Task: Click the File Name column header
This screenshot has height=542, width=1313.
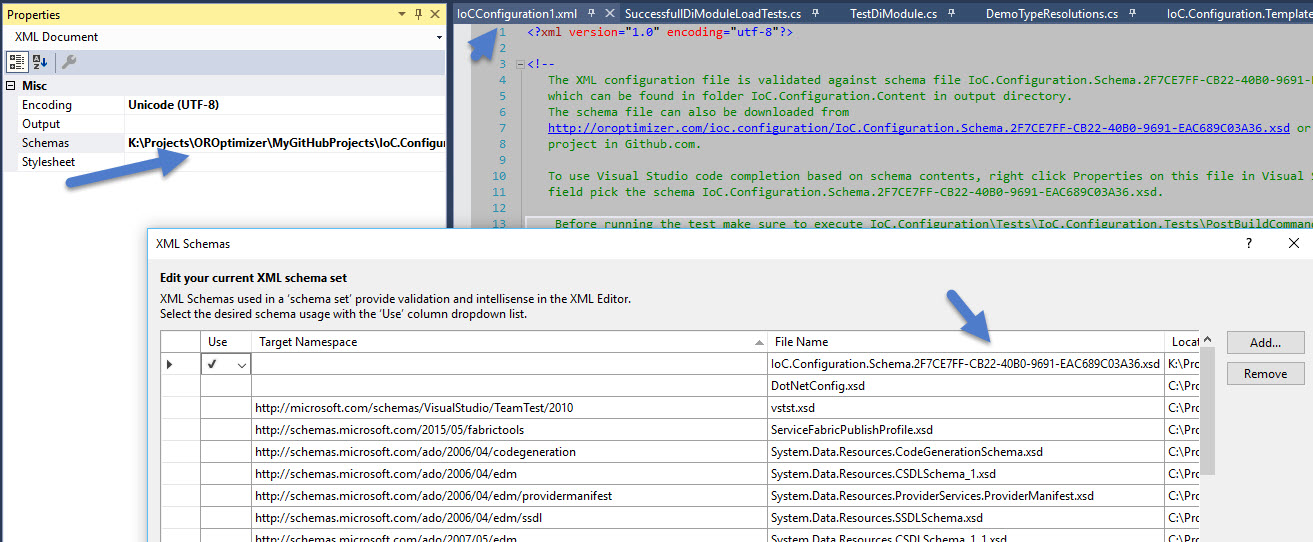Action: click(966, 342)
